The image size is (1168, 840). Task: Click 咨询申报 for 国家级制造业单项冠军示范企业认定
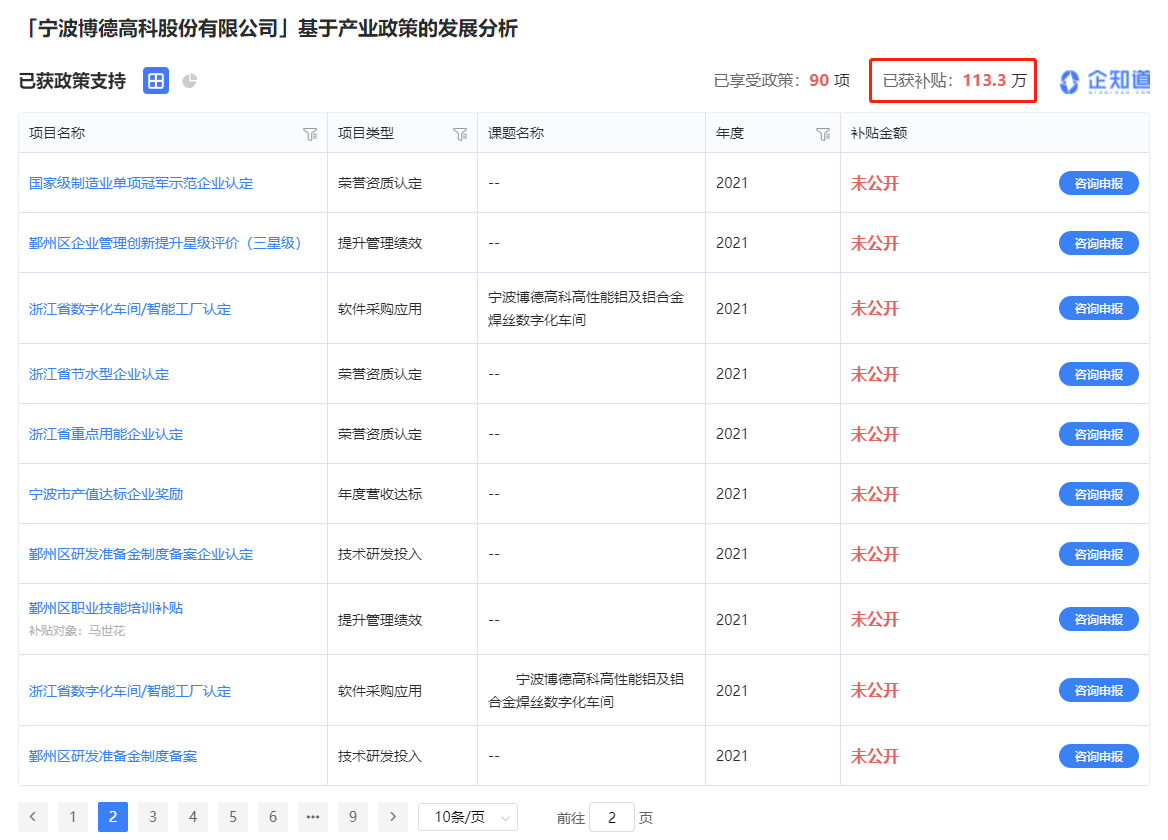click(1099, 183)
